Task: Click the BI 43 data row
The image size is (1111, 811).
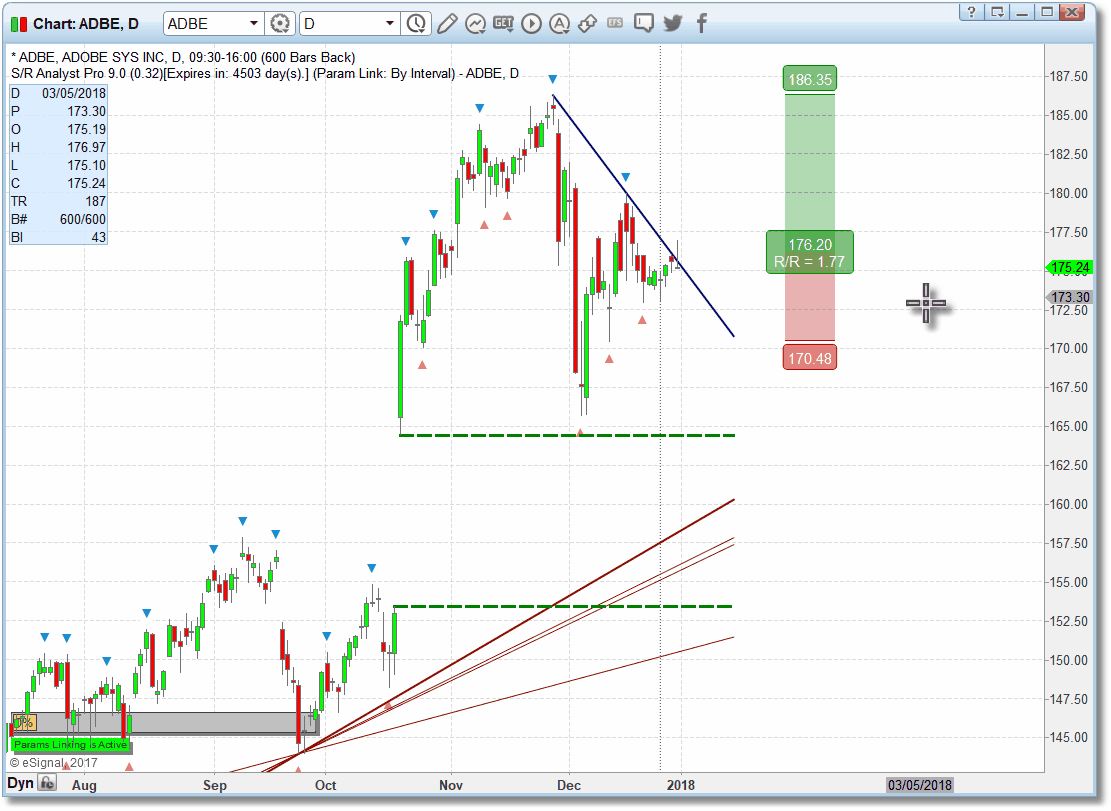Action: (x=58, y=237)
